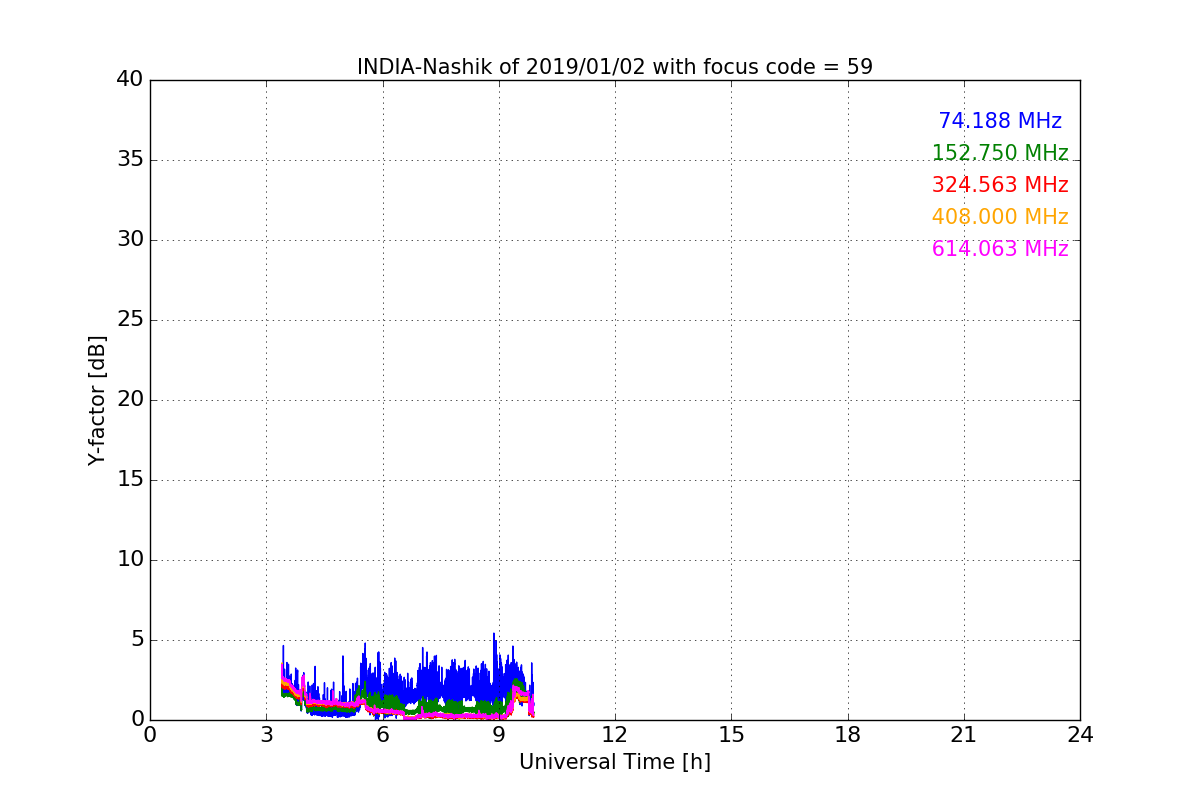Click the y-axis tick label 40

pyautogui.click(x=130, y=80)
